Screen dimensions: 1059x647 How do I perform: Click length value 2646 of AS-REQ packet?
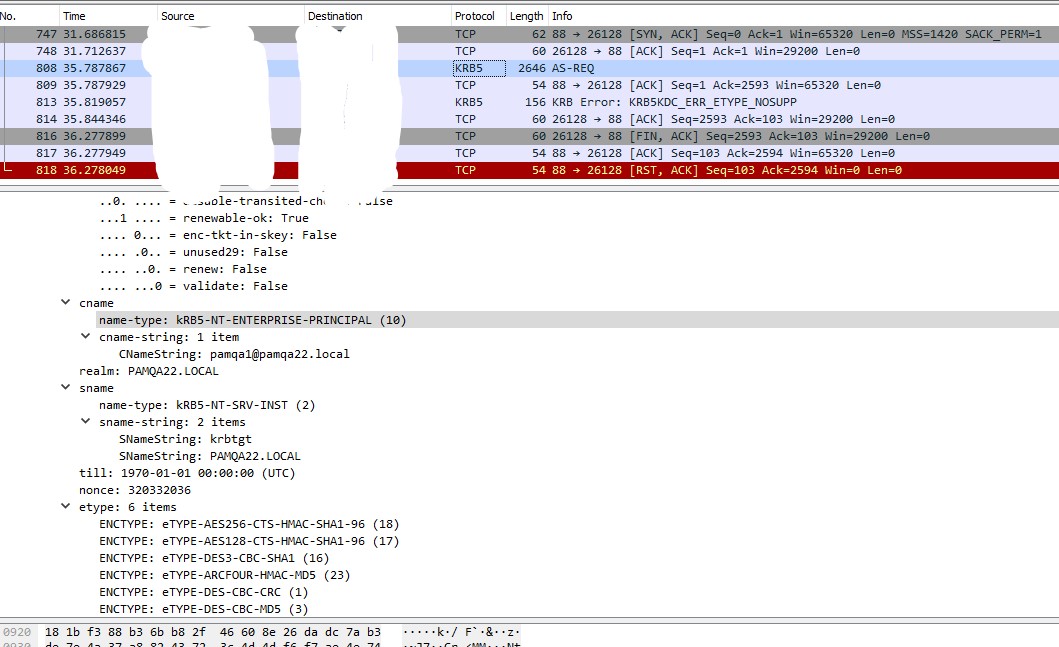point(532,68)
